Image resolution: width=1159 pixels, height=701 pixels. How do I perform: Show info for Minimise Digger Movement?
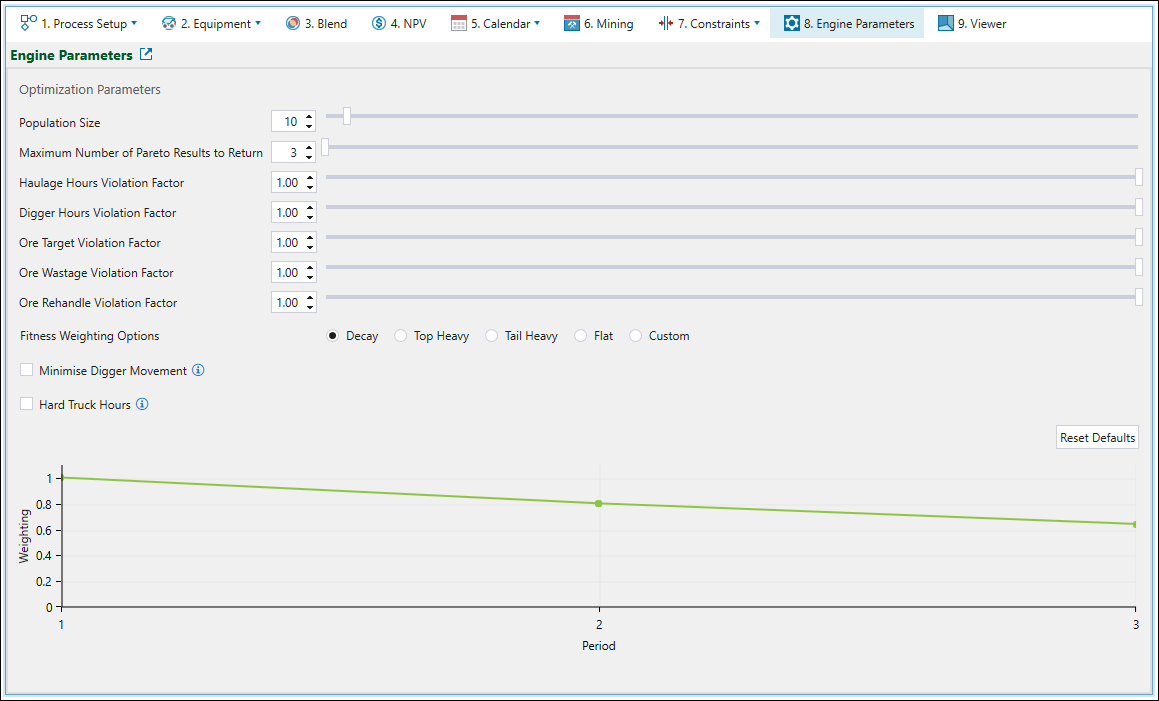tap(198, 370)
